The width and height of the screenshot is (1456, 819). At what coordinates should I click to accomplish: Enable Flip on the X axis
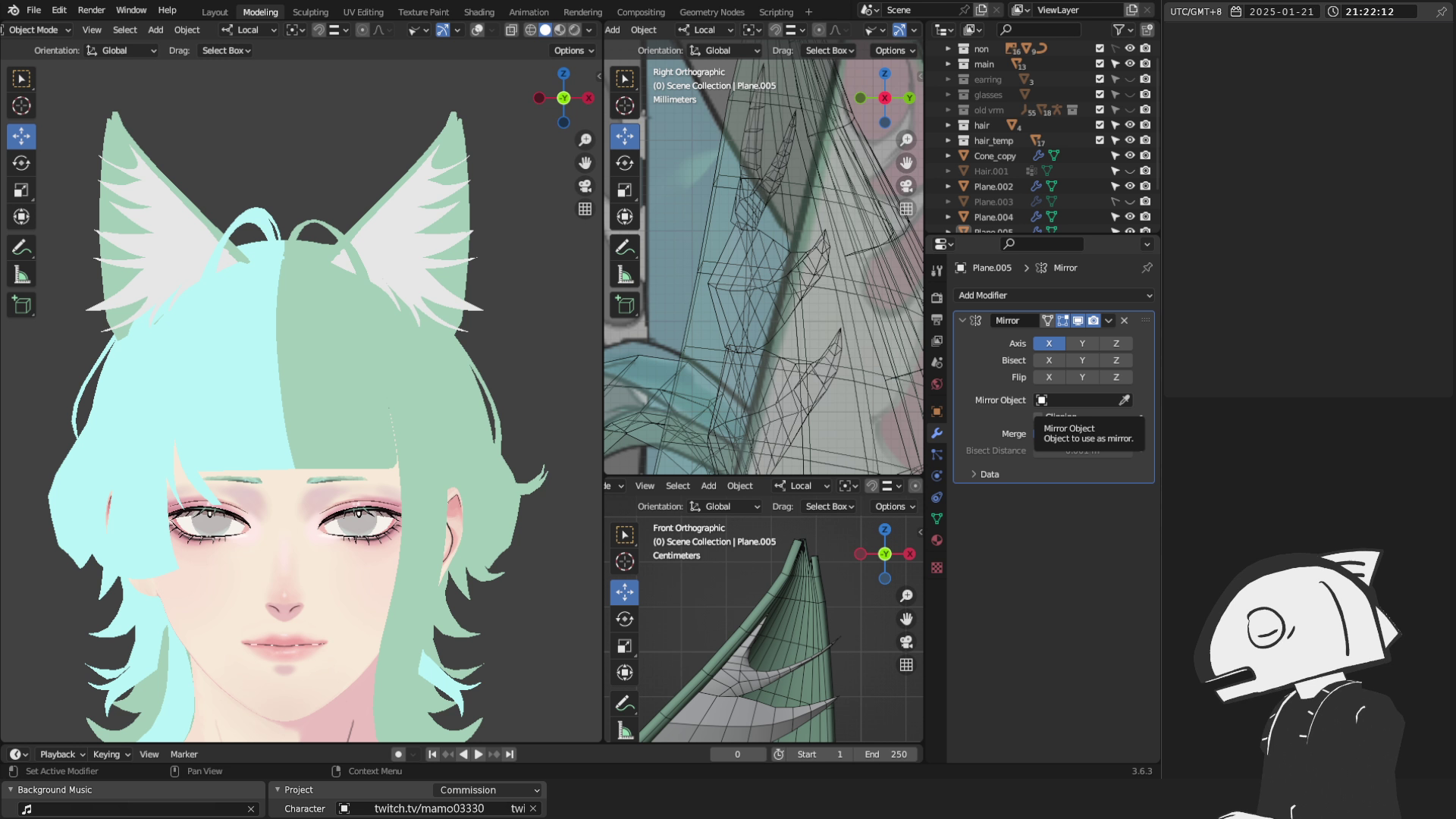[x=1049, y=377]
